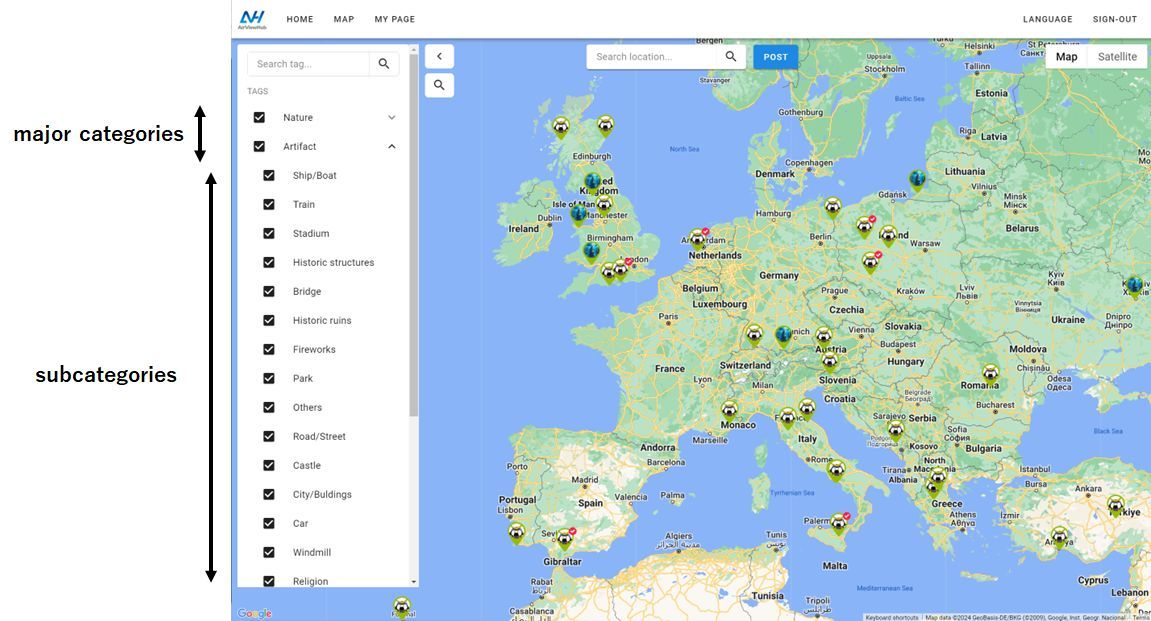Collapse the sidebar with left chevron button
The width and height of the screenshot is (1151, 621).
click(x=439, y=57)
